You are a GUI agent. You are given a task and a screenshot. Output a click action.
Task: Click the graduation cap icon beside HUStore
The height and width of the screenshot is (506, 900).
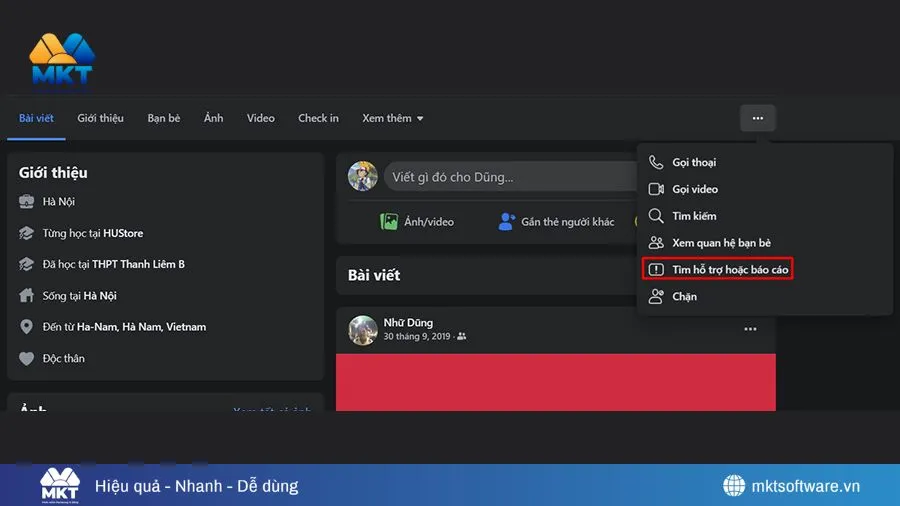tap(26, 233)
